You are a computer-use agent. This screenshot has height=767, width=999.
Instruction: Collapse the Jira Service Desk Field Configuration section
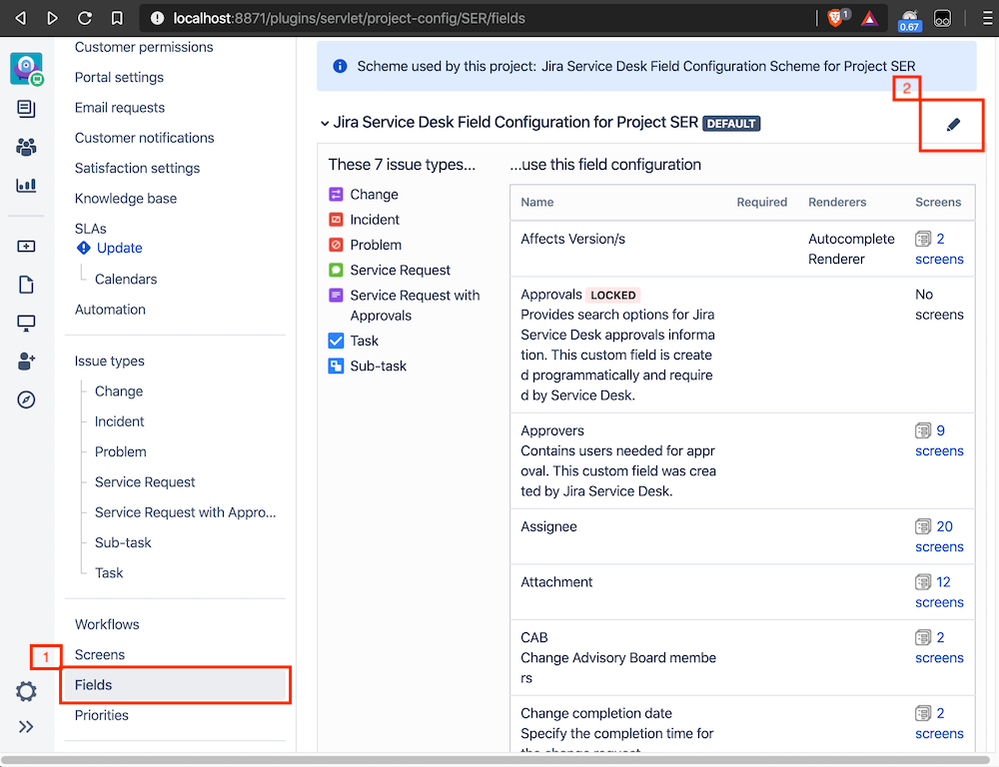[325, 123]
